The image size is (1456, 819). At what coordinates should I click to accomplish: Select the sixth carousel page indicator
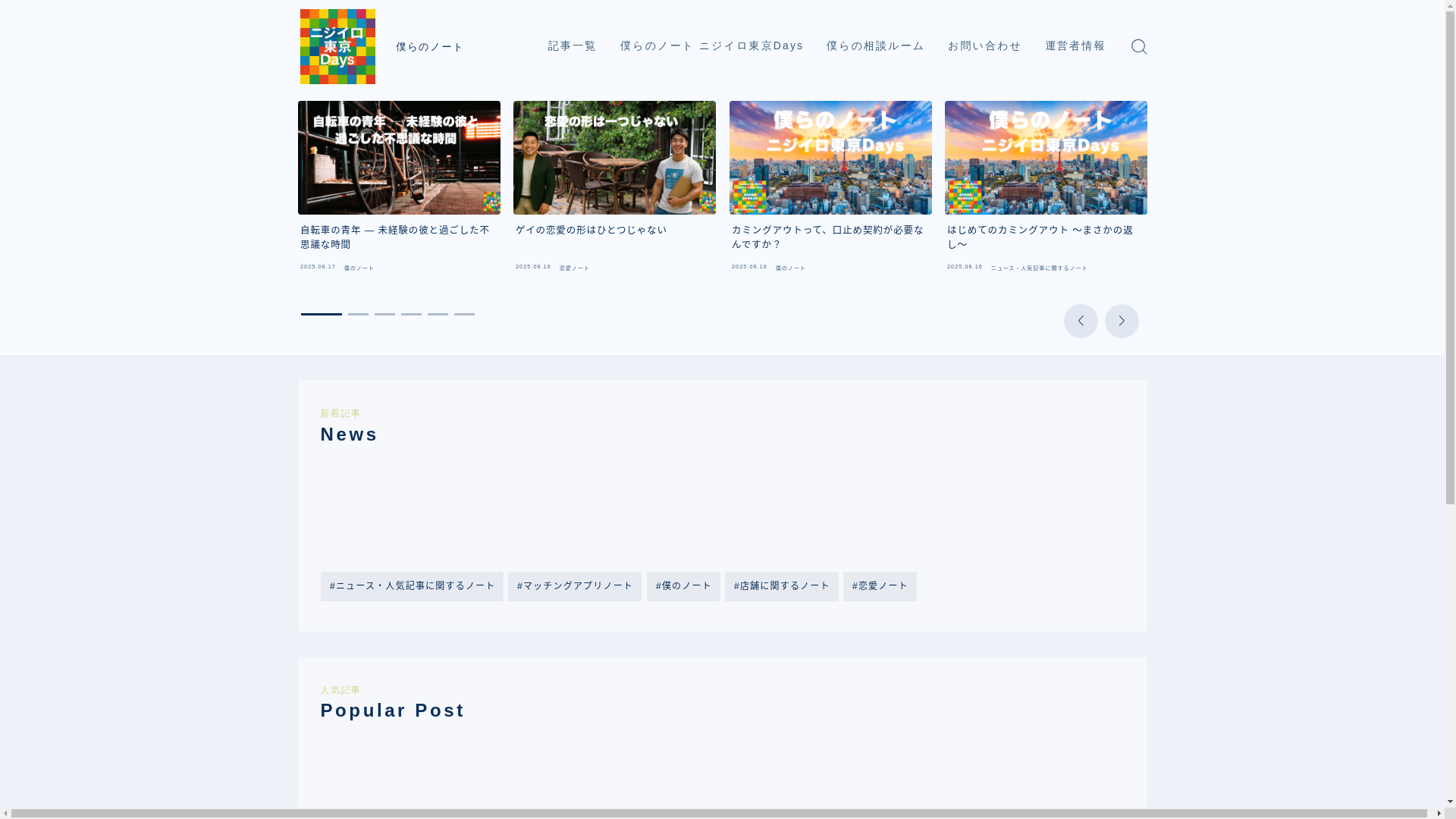point(464,314)
